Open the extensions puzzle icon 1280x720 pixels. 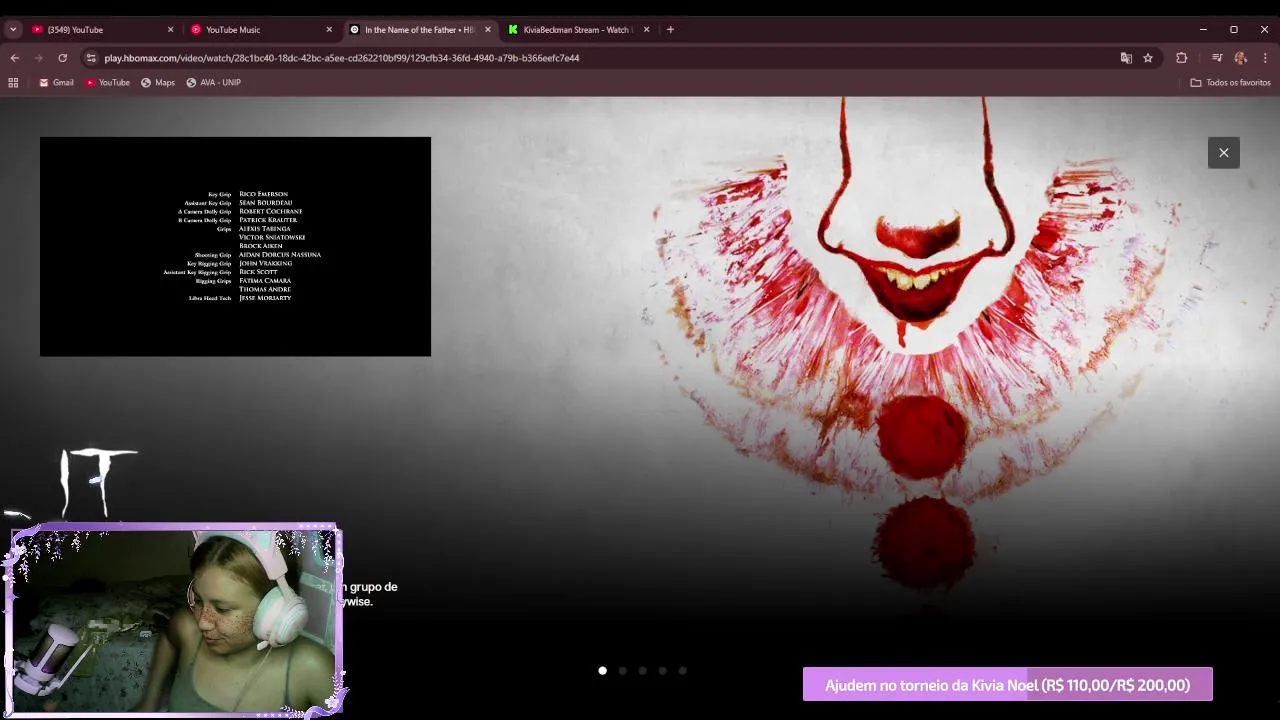pos(1181,58)
